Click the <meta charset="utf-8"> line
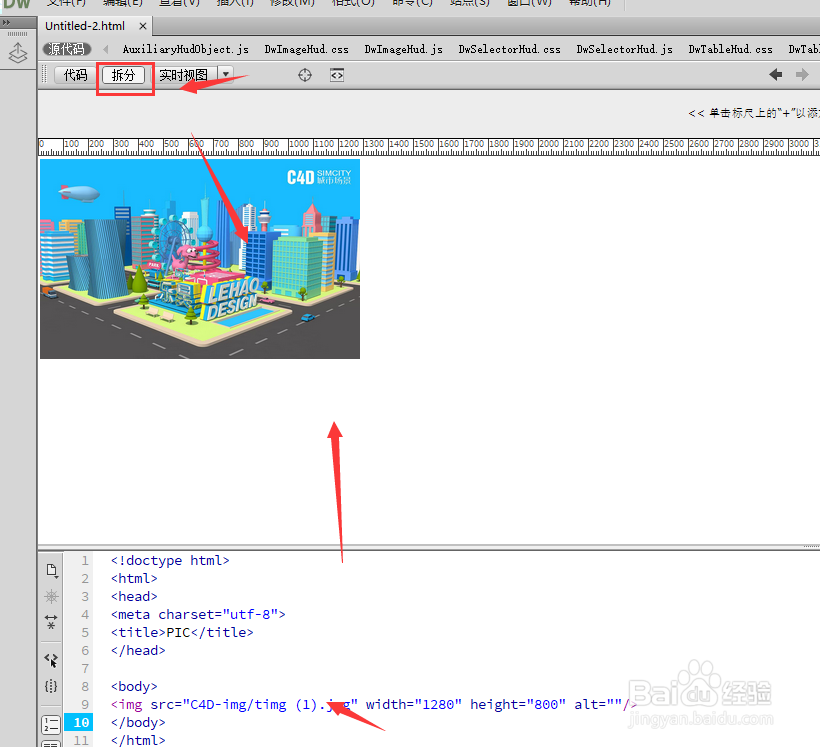Image resolution: width=820 pixels, height=747 pixels. (198, 615)
